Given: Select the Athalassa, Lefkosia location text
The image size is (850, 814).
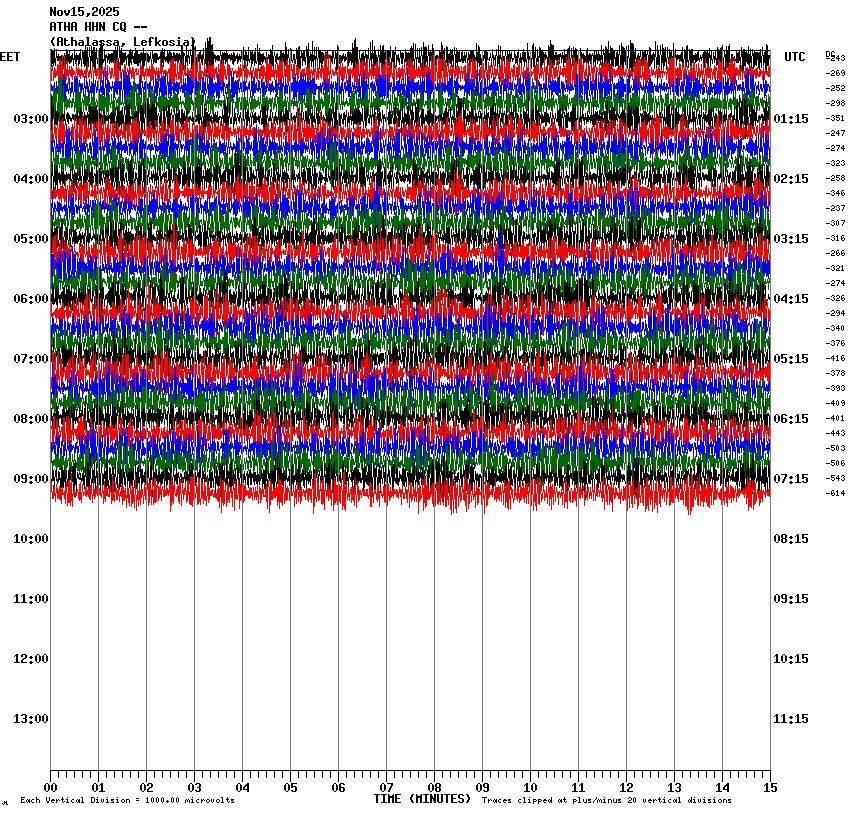Looking at the screenshot, I should click(122, 42).
